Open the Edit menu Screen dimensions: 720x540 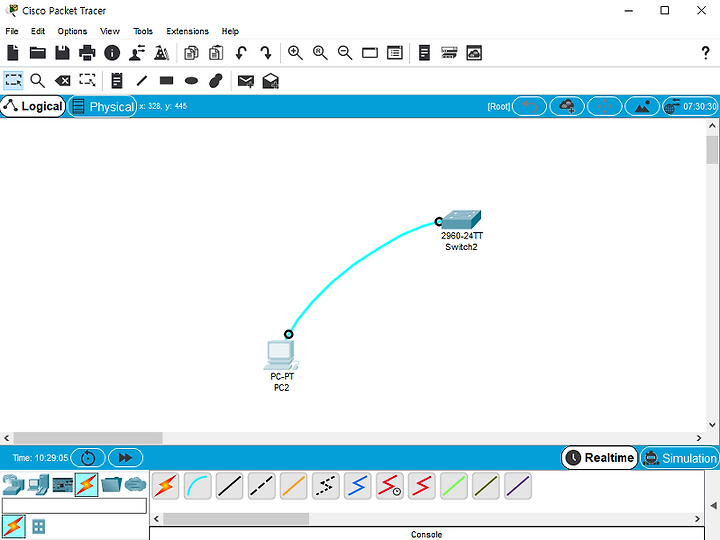tap(38, 31)
